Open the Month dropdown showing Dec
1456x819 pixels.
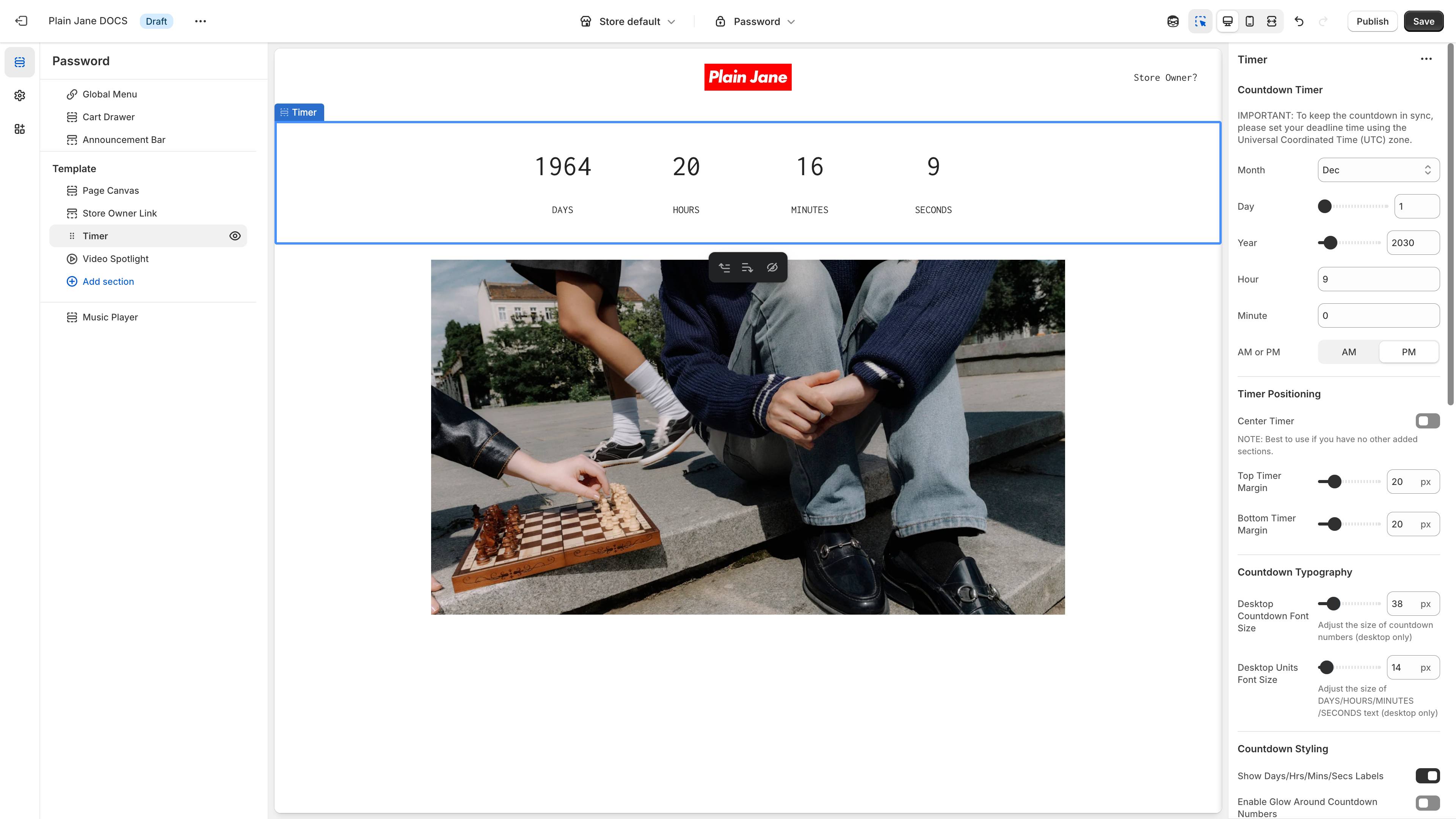click(x=1379, y=169)
